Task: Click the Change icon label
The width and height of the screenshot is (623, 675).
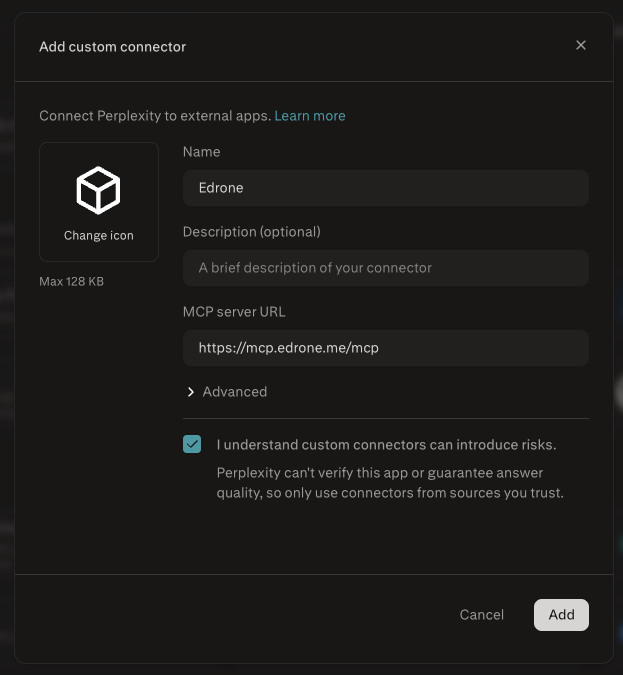Action: [x=99, y=235]
